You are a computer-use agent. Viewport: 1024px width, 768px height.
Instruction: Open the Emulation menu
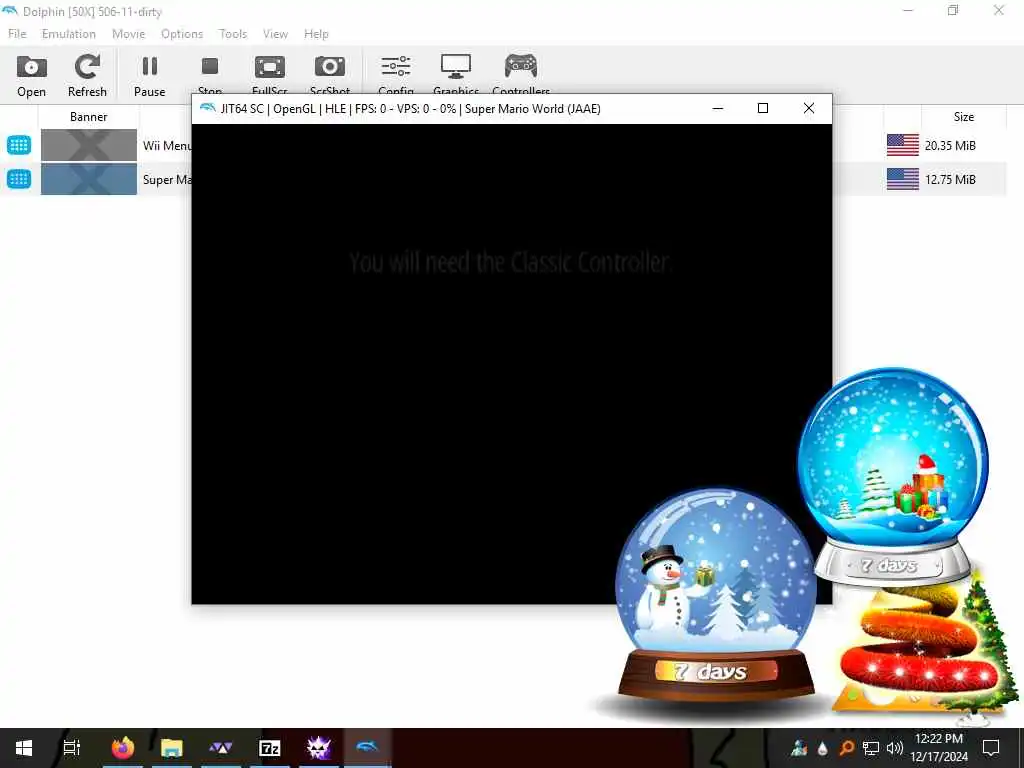click(69, 34)
